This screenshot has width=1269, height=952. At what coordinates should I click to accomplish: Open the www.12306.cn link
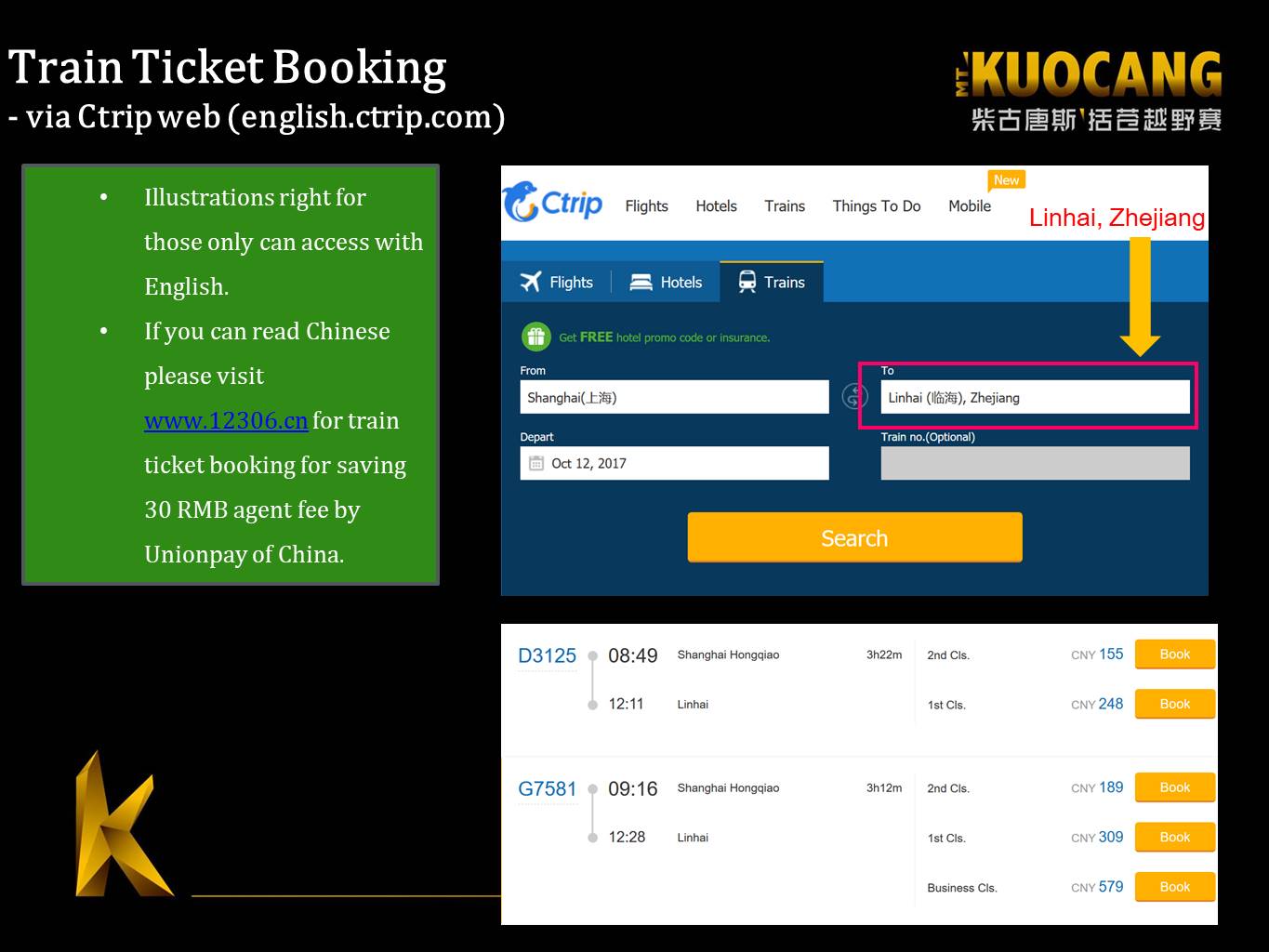226,420
